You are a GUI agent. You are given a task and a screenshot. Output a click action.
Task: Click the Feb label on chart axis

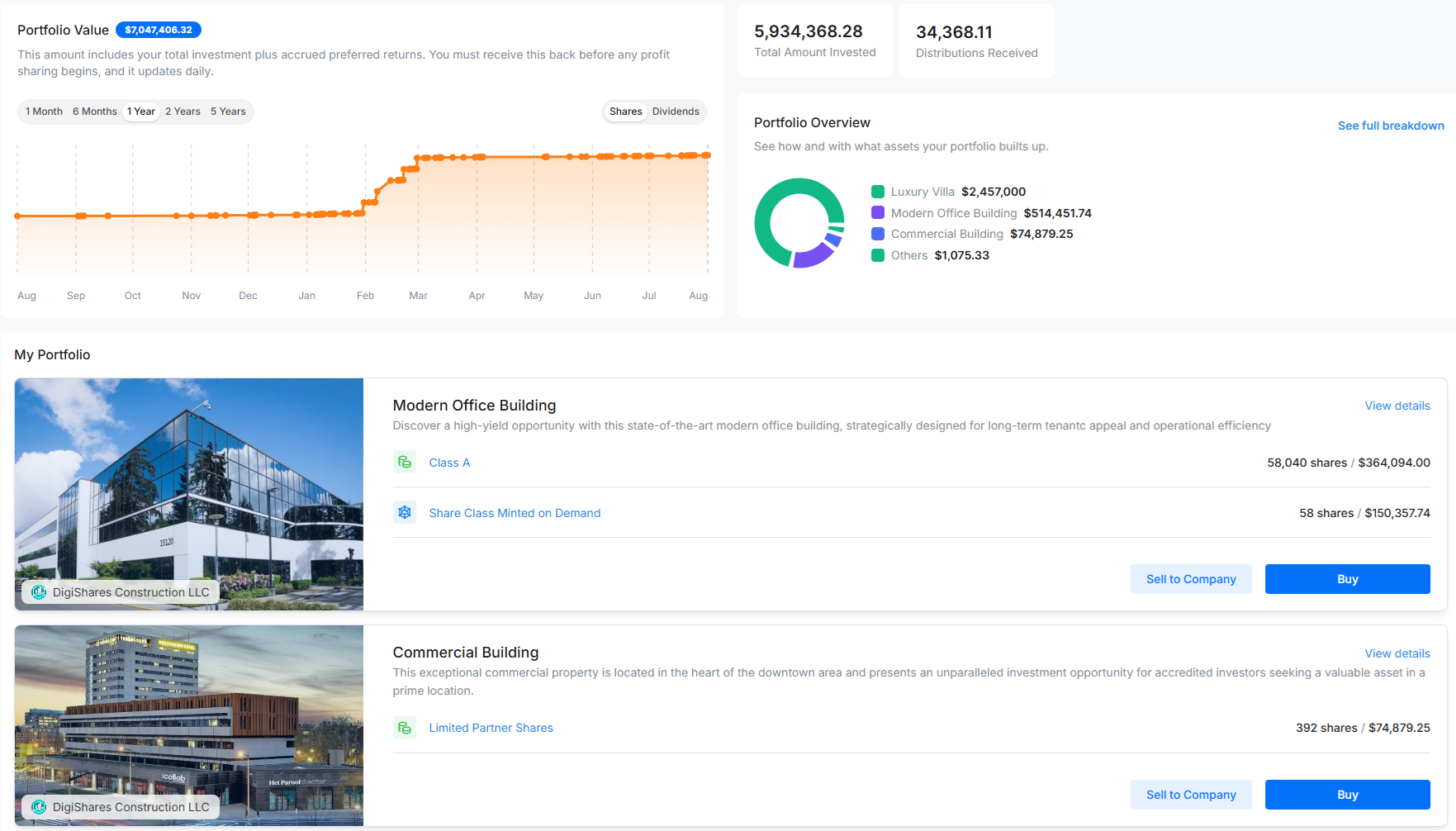[365, 296]
